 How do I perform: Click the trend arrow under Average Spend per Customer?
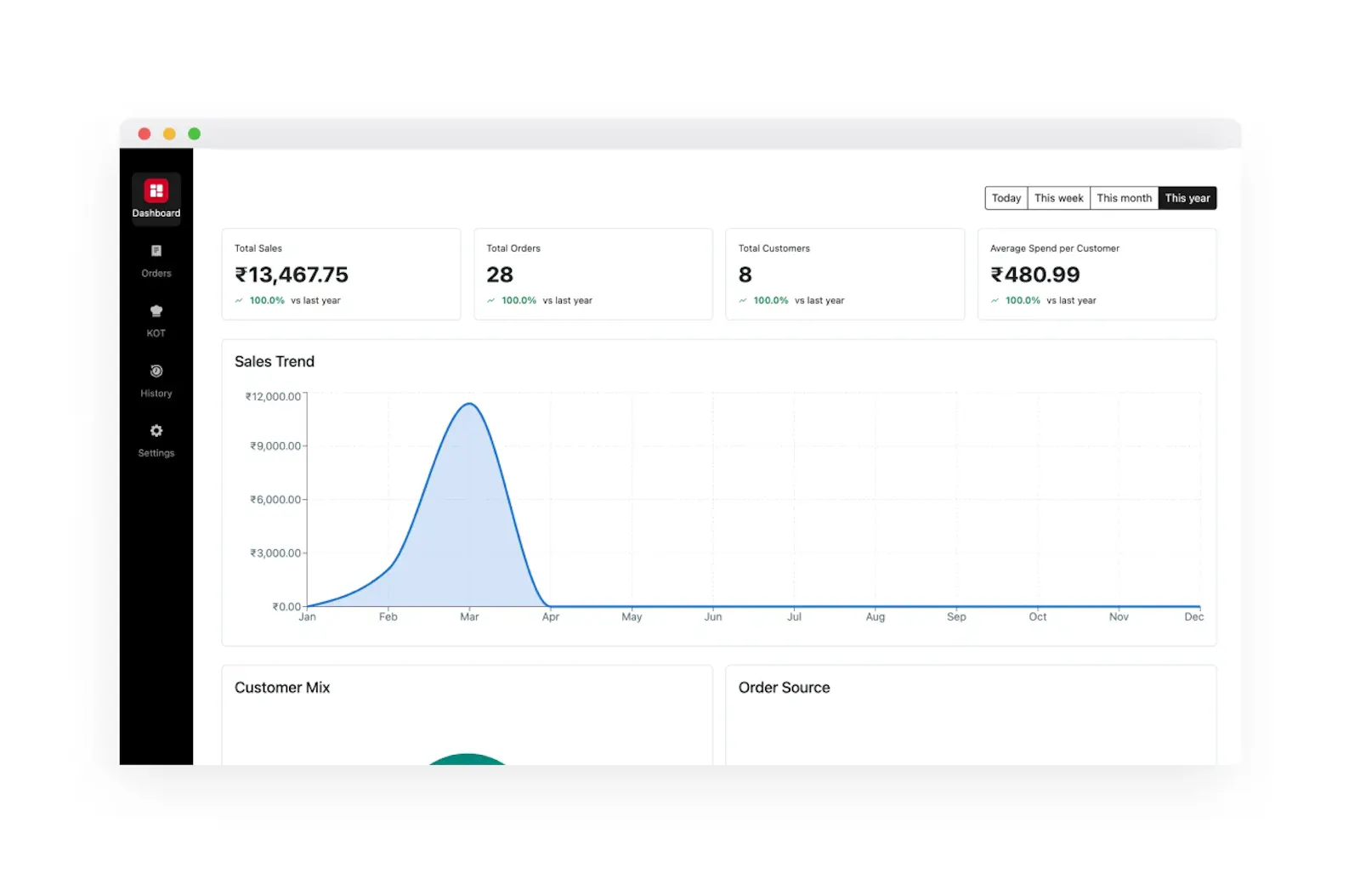(x=994, y=301)
